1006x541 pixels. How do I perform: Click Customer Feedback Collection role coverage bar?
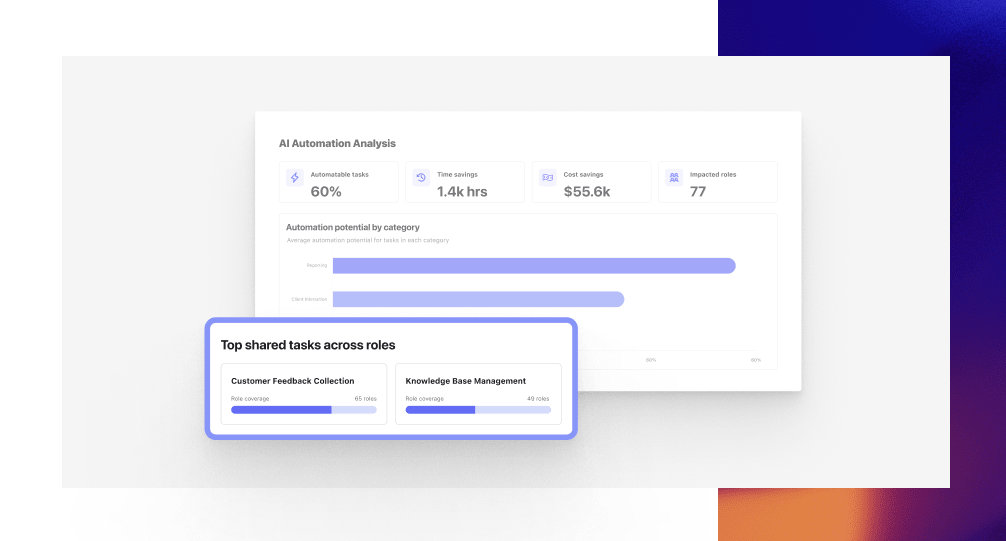(303, 410)
